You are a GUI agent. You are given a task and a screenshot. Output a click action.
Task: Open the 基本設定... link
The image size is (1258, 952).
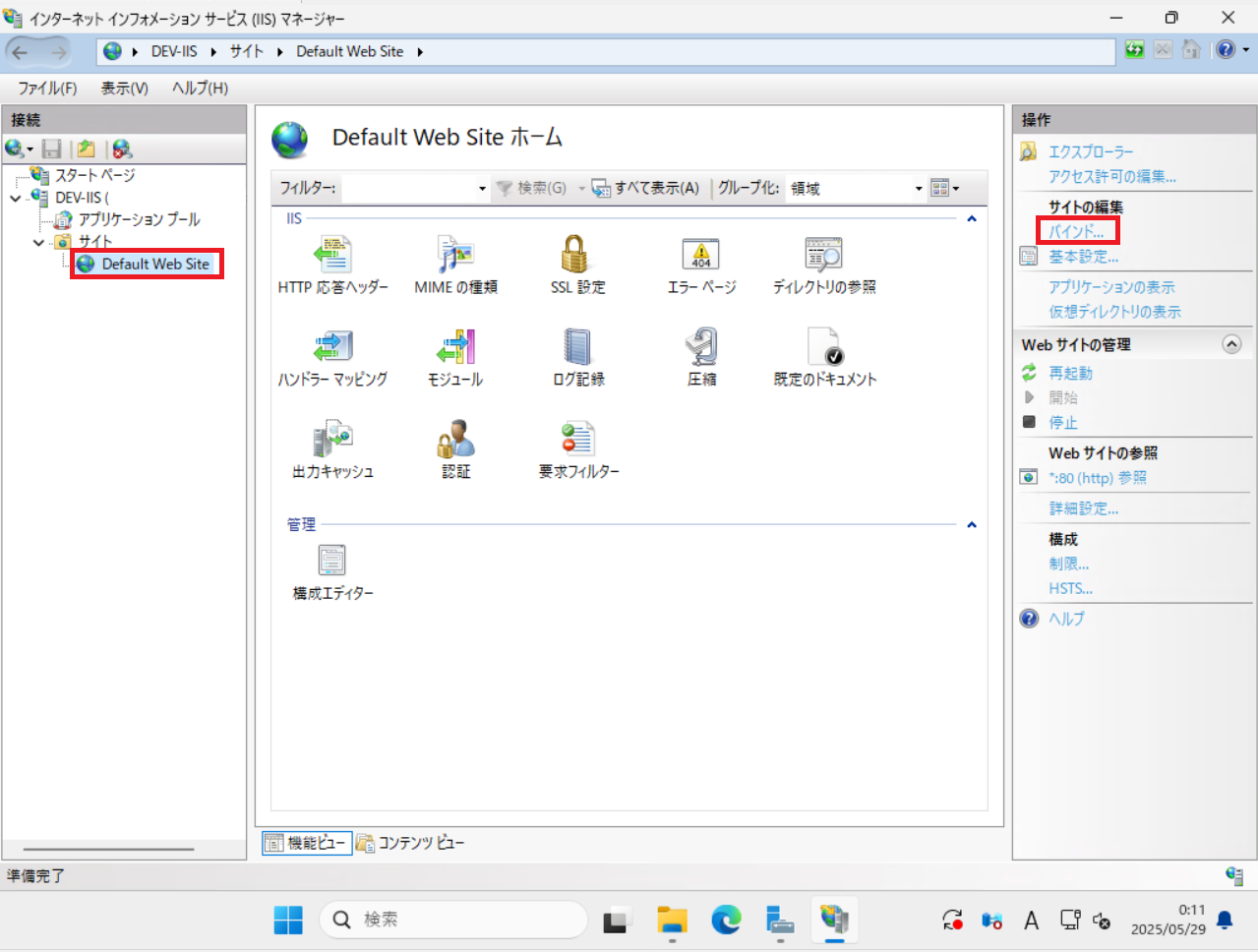[1084, 257]
